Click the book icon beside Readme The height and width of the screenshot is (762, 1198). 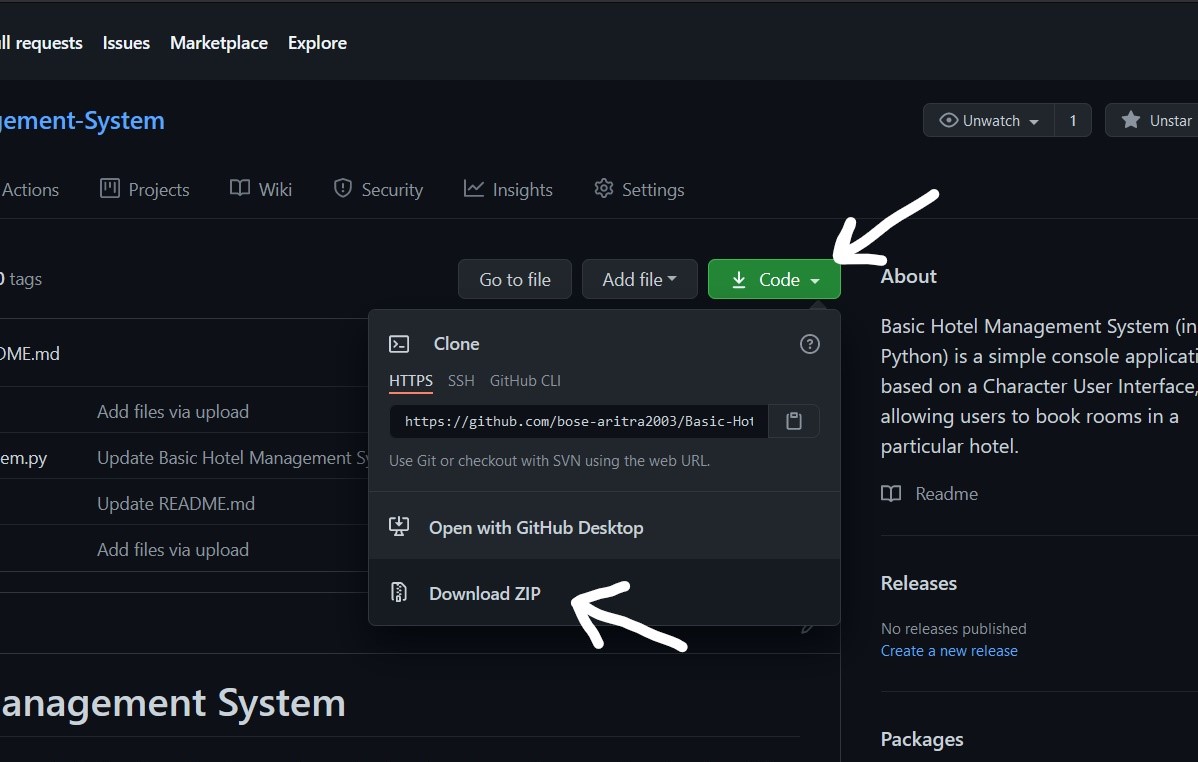pos(891,494)
